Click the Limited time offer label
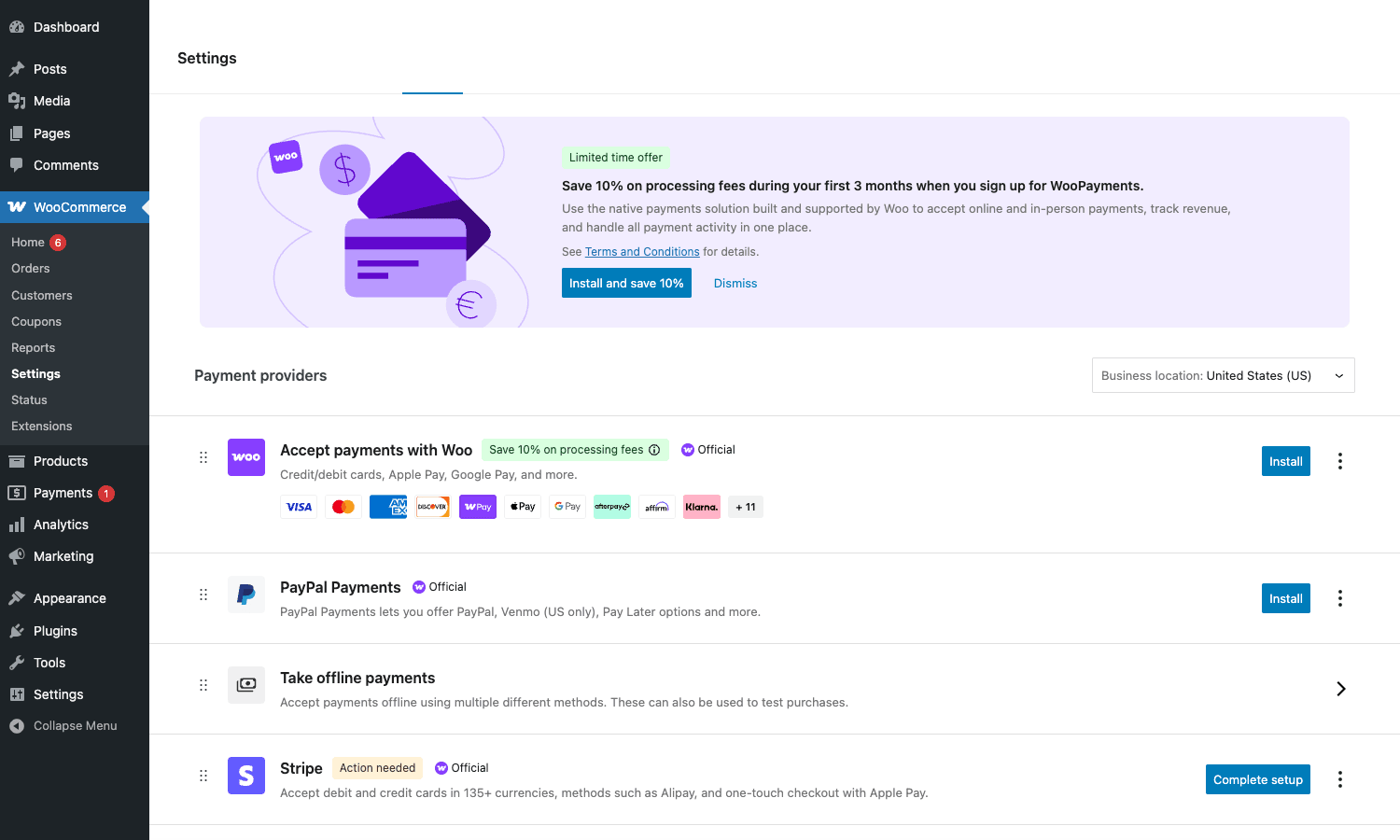The width and height of the screenshot is (1400, 840). click(x=616, y=158)
